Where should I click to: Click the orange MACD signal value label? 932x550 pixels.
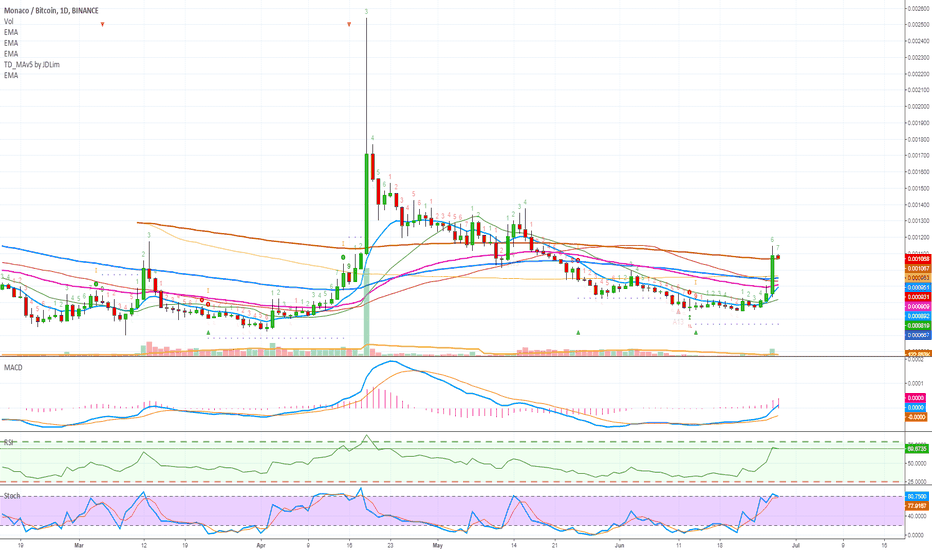(915, 417)
